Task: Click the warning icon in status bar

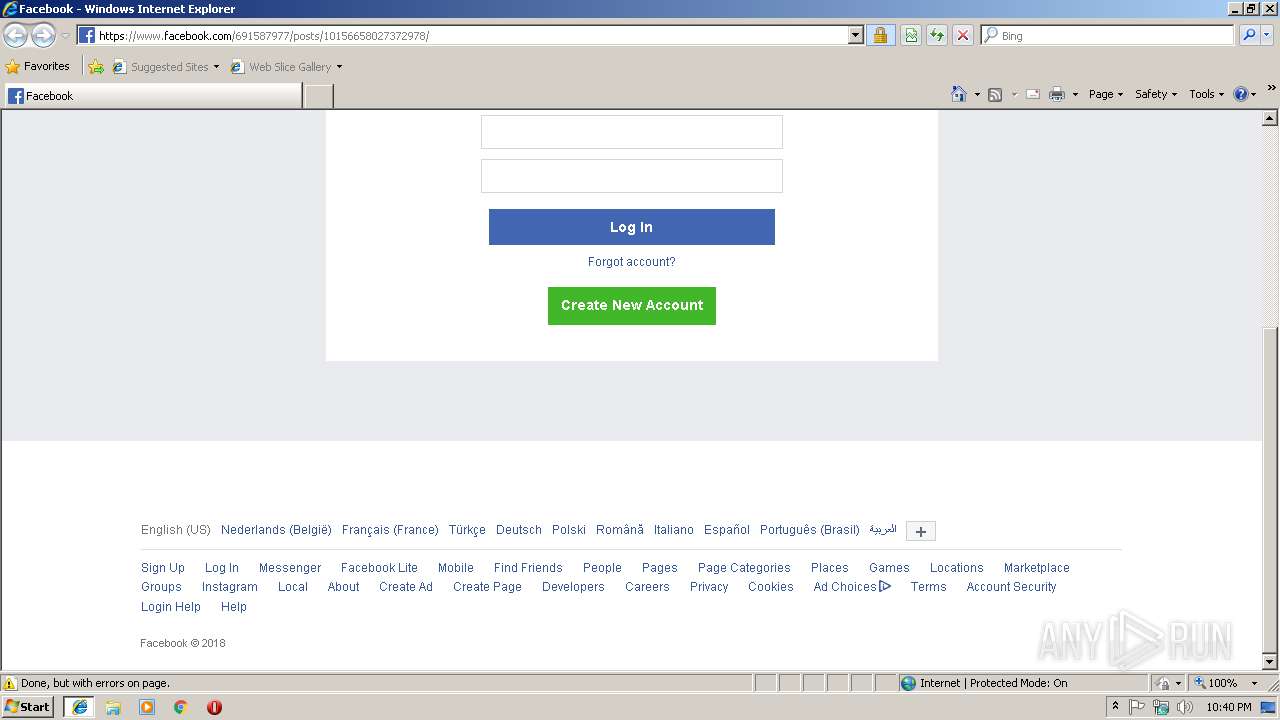Action: pyautogui.click(x=10, y=684)
